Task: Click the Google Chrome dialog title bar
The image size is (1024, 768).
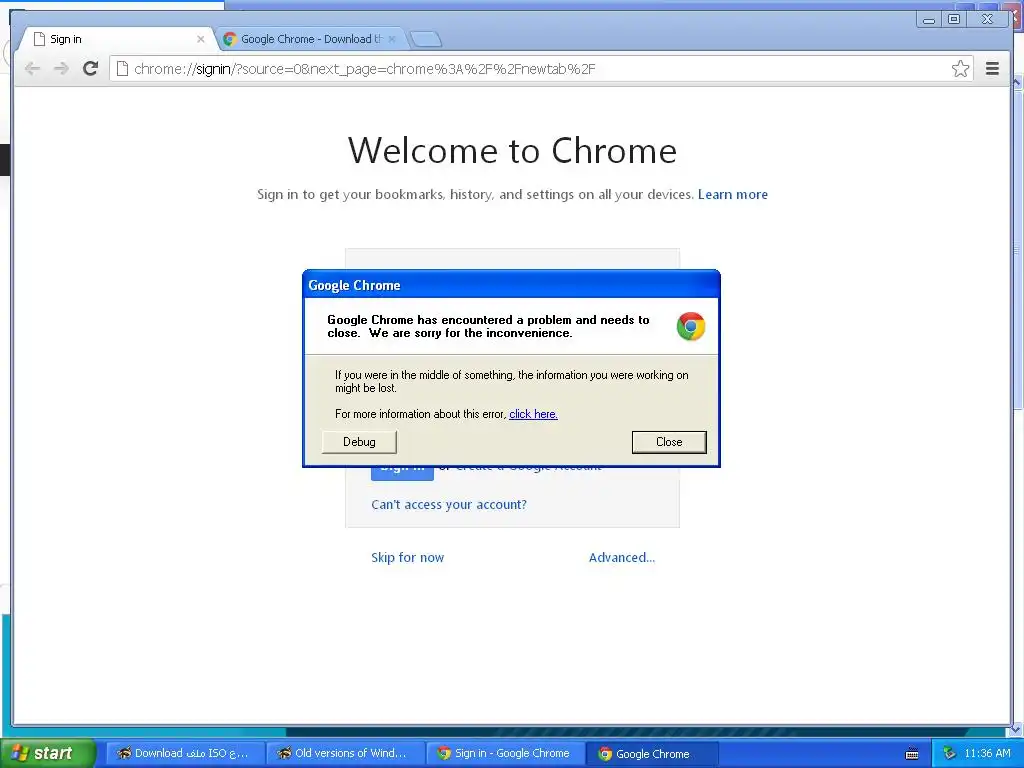Action: pos(511,285)
